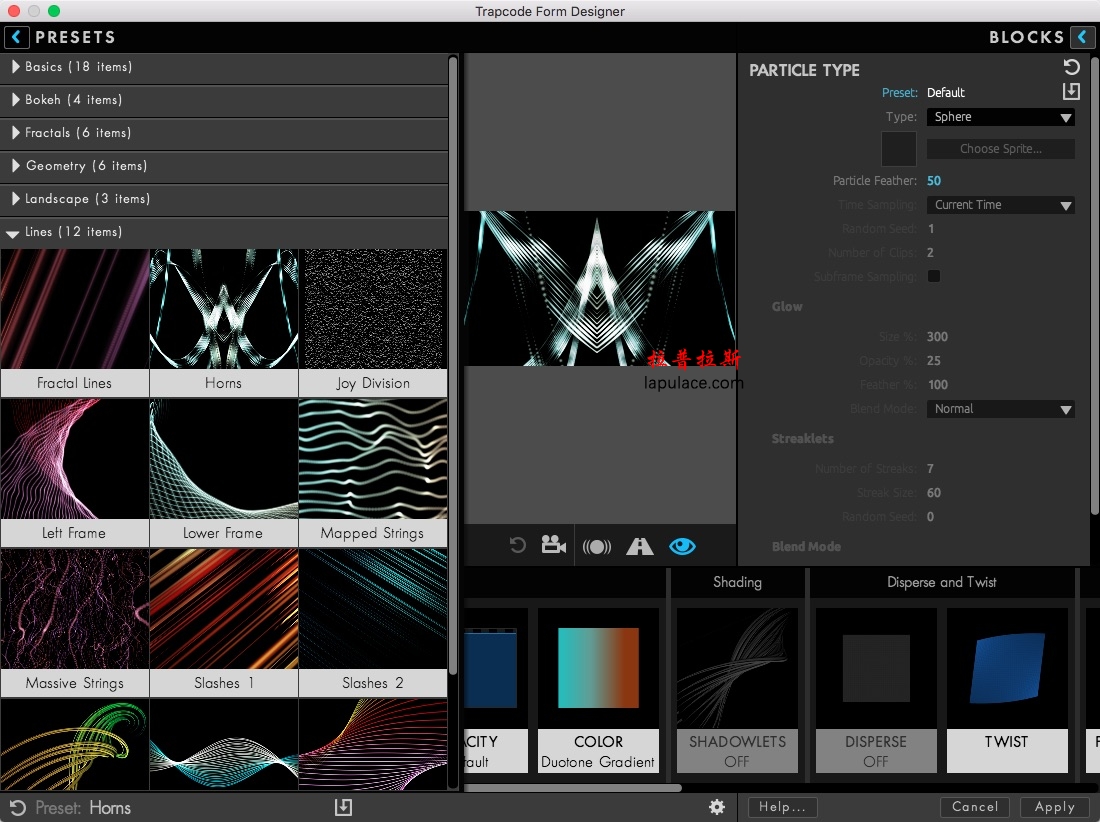Click the Cancel button

(974, 807)
